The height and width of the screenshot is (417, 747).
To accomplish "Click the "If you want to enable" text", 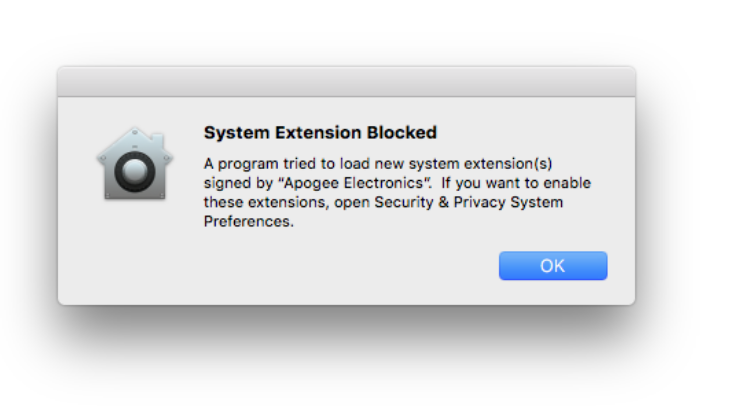I will click(x=516, y=183).
